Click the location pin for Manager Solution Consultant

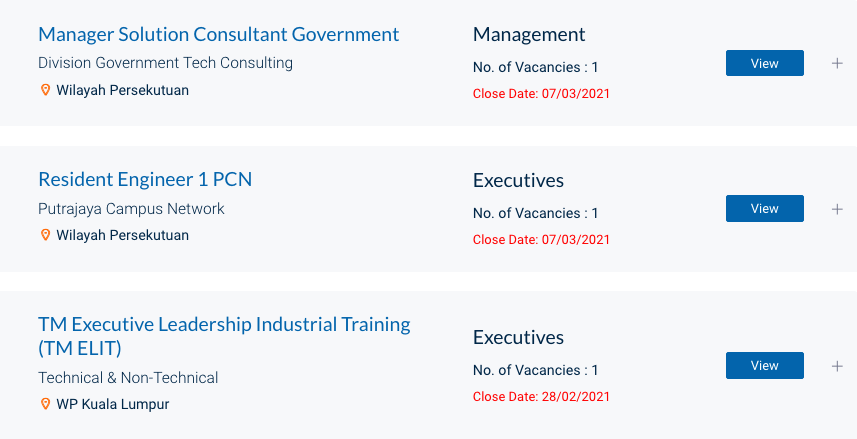[x=45, y=90]
